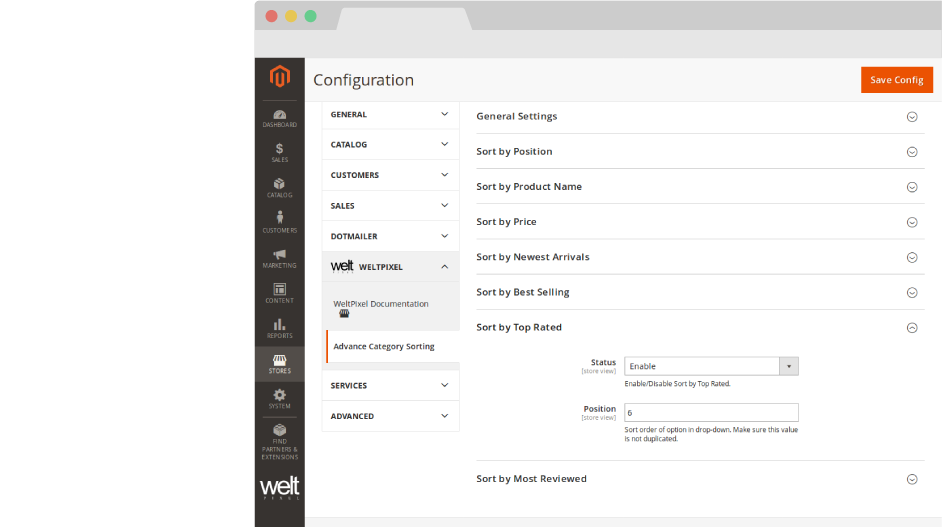Open the Dashboard sidebar icon

(x=279, y=118)
